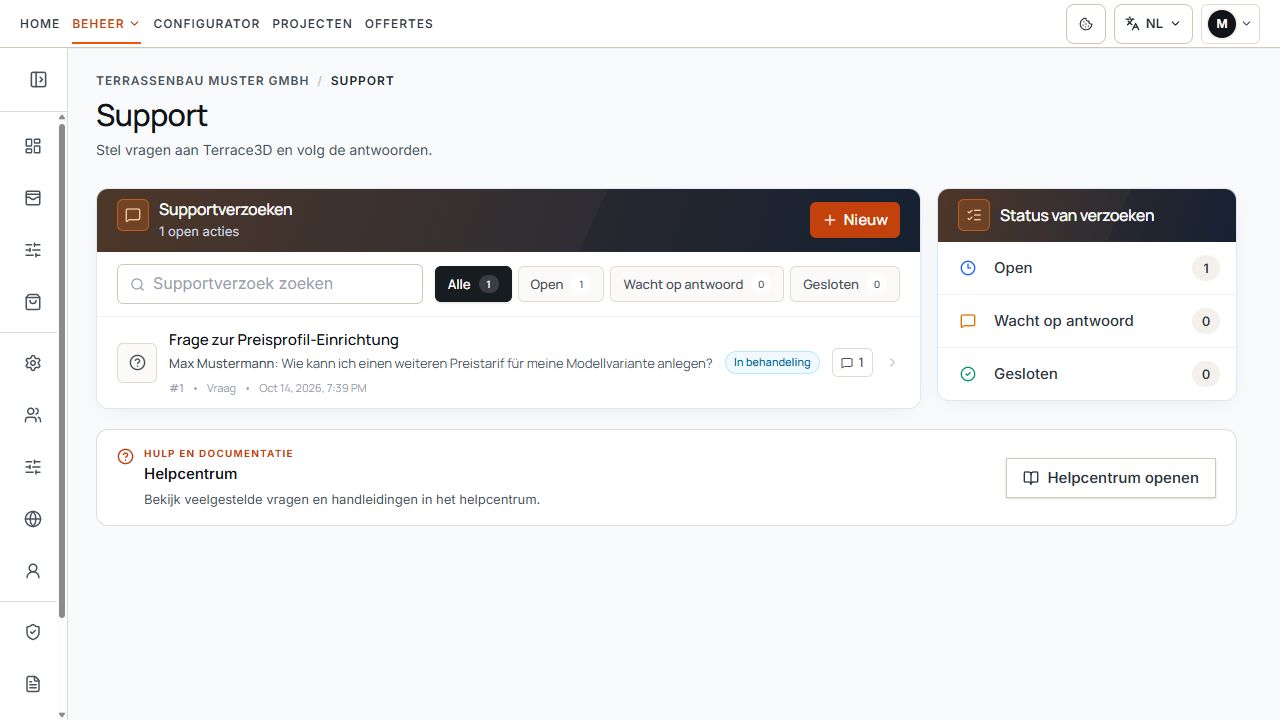Click the green check icon by Gesloten
The width and height of the screenshot is (1280, 720).
[x=968, y=374]
